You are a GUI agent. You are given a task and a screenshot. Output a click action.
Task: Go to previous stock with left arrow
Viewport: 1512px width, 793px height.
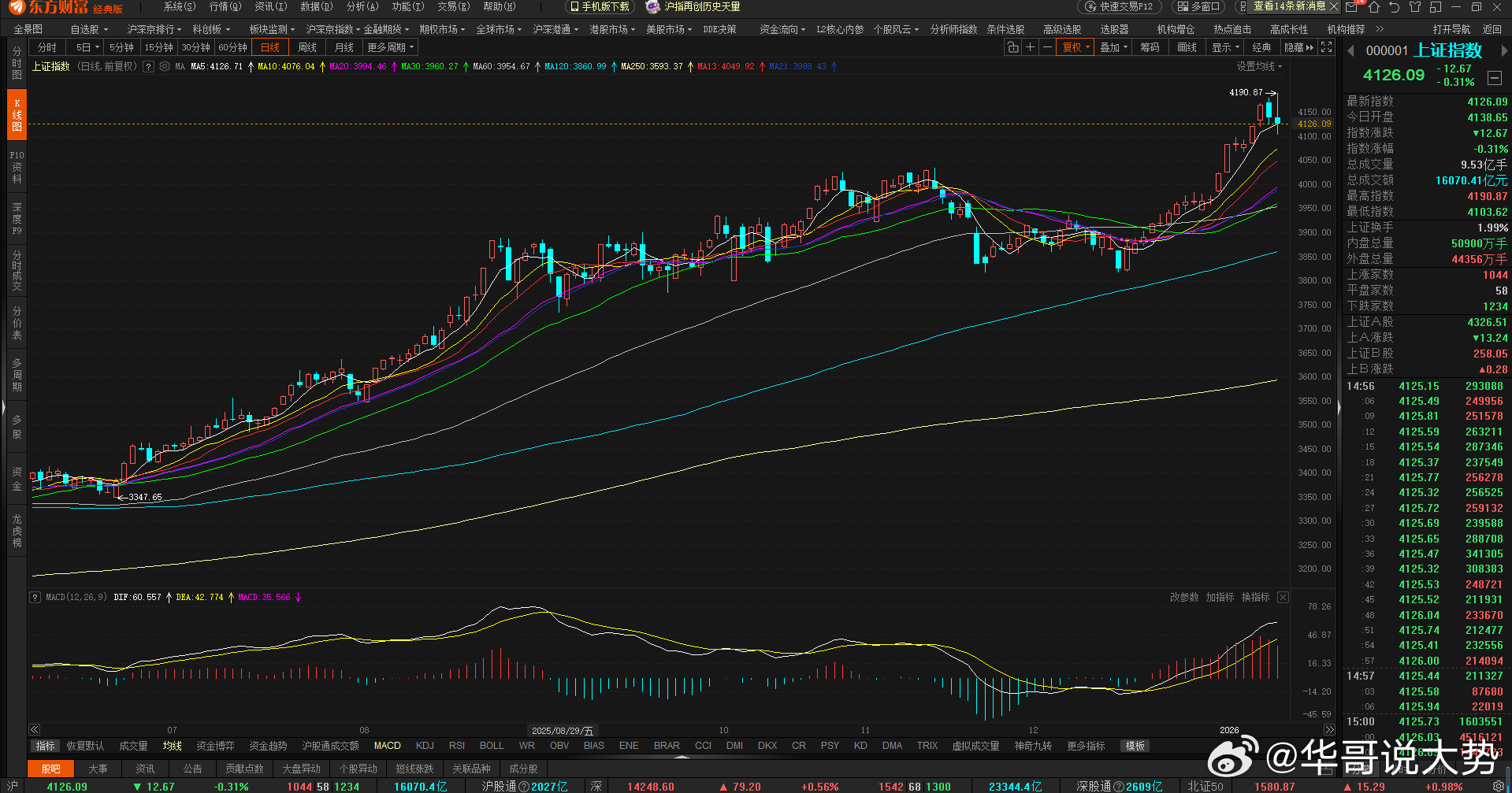pyautogui.click(x=1350, y=51)
